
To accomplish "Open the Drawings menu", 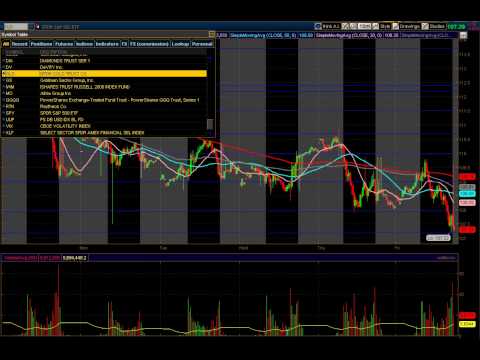I will [410, 26].
